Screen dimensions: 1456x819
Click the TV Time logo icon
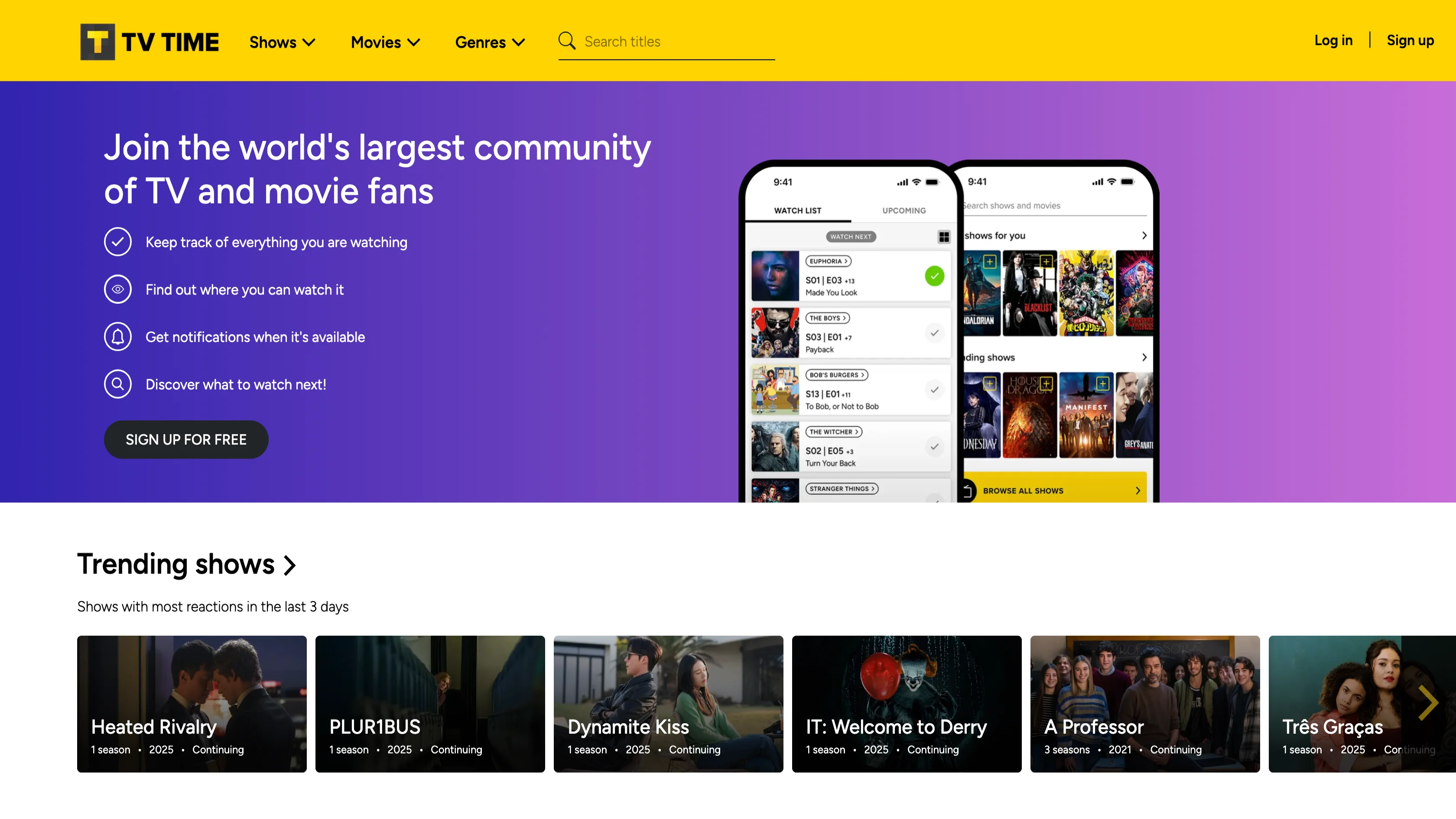(97, 42)
